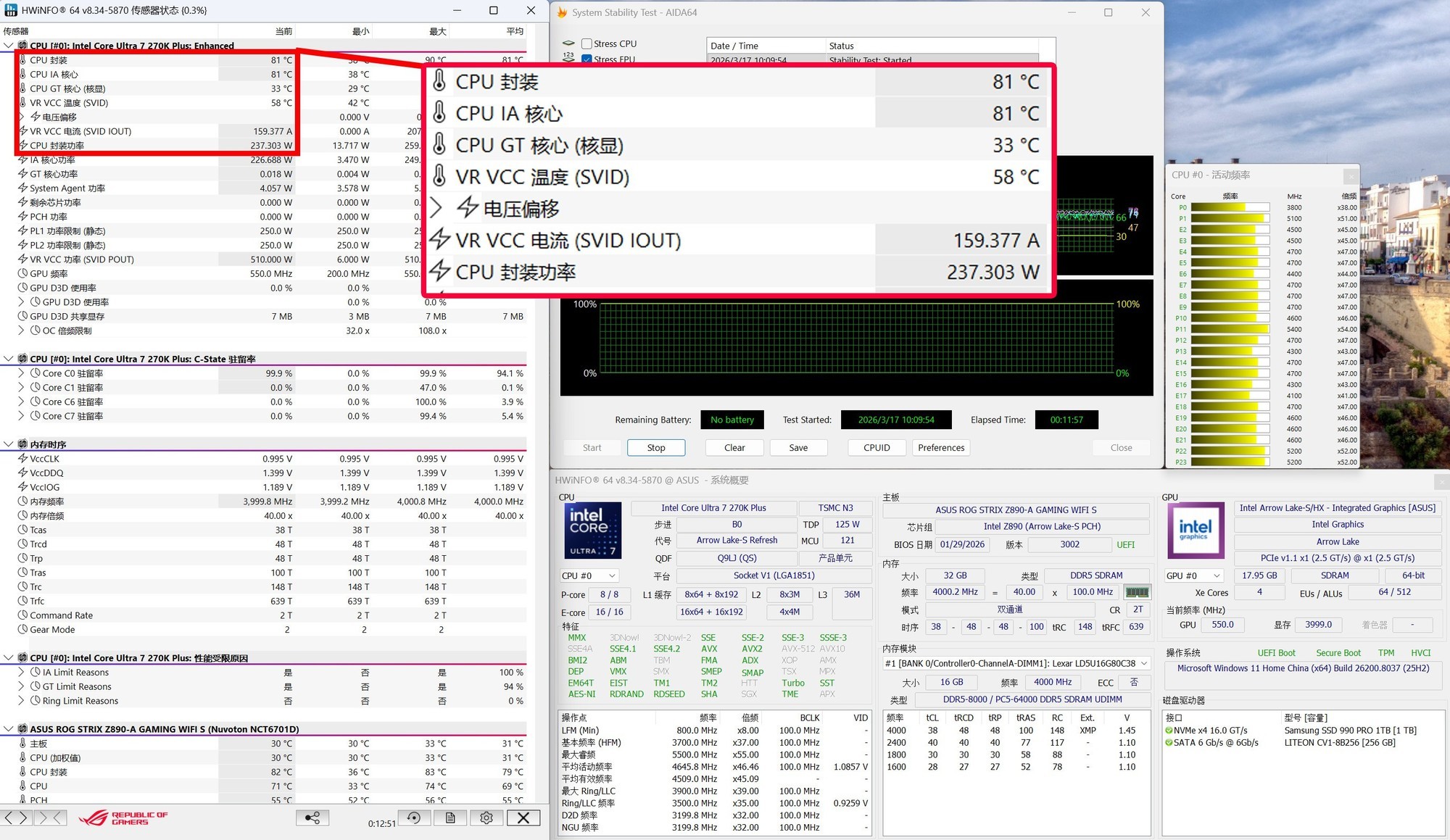Open the GPU #0 selector dropdown
The height and width of the screenshot is (840, 1450).
pos(1193,575)
